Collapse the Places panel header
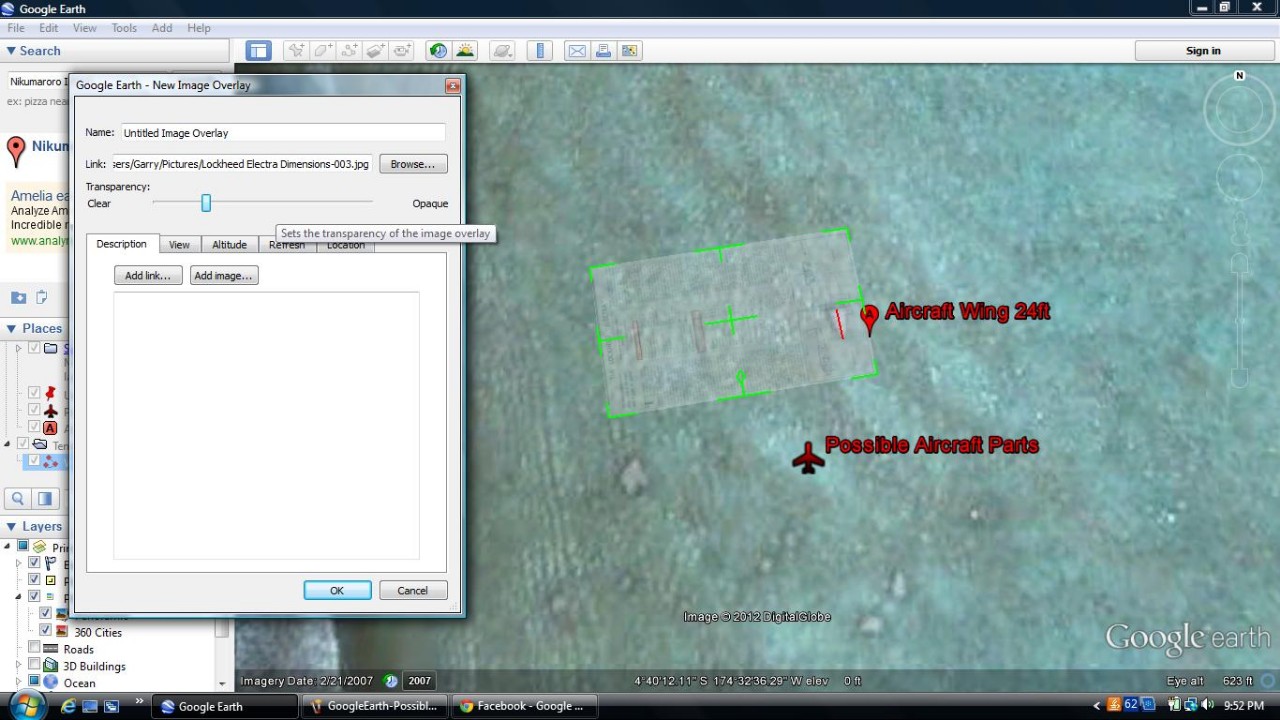Viewport: 1280px width, 720px height. tap(34, 328)
